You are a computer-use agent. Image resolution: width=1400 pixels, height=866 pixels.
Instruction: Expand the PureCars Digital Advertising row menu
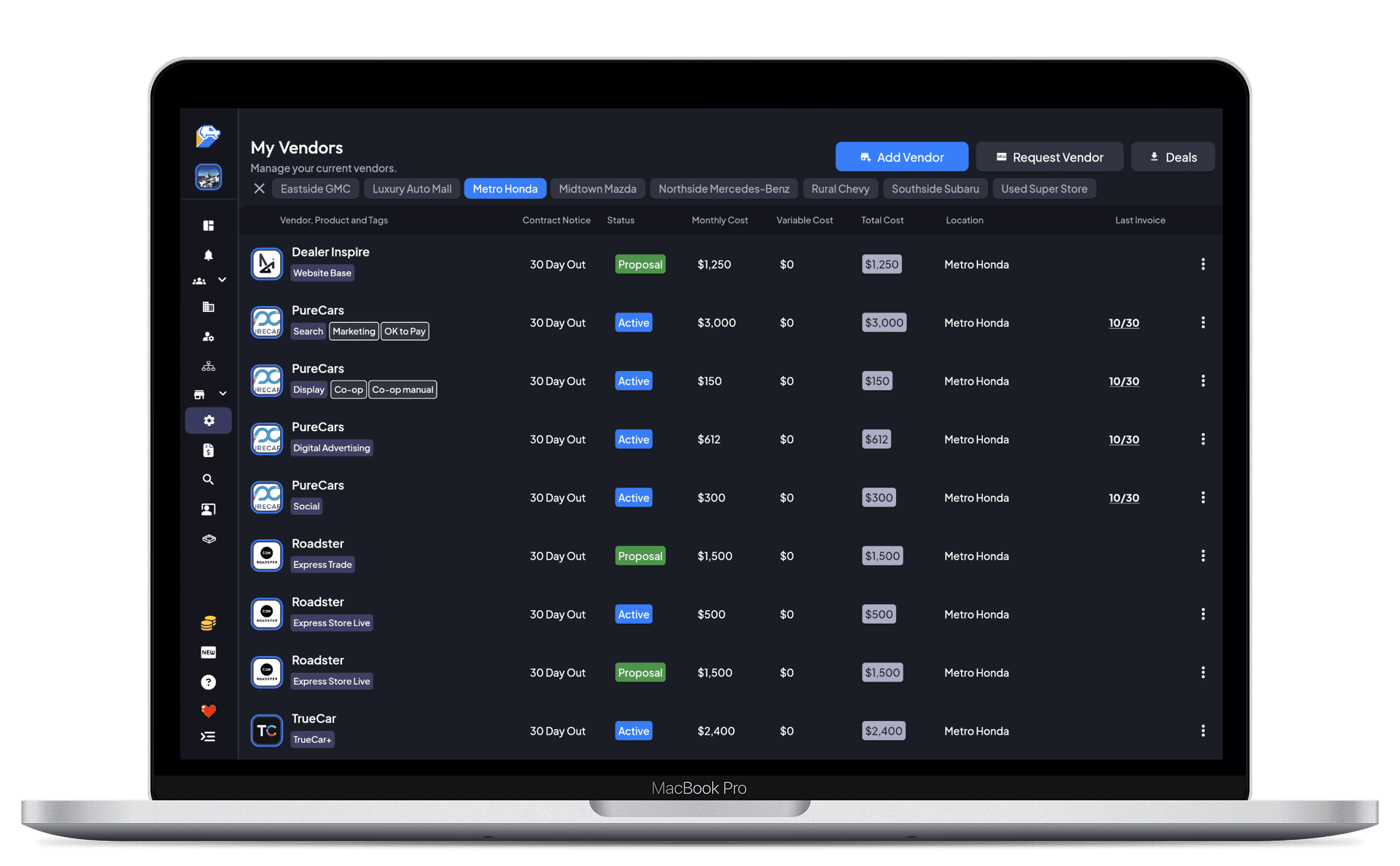point(1203,438)
